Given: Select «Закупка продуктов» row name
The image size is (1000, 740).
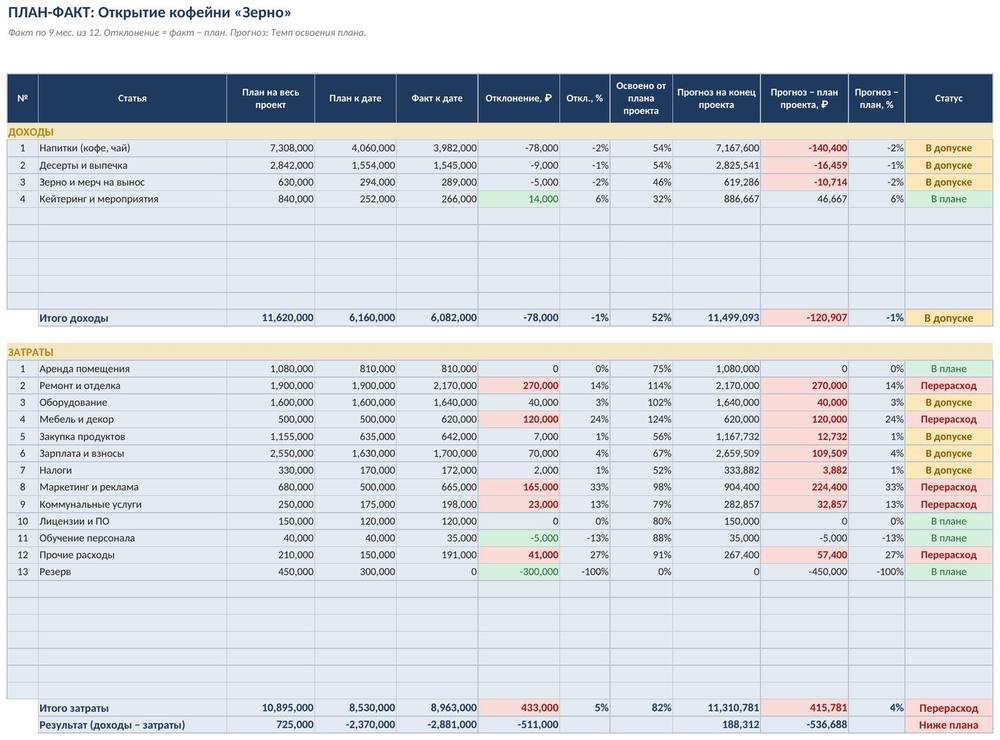Looking at the screenshot, I should click(132, 436).
